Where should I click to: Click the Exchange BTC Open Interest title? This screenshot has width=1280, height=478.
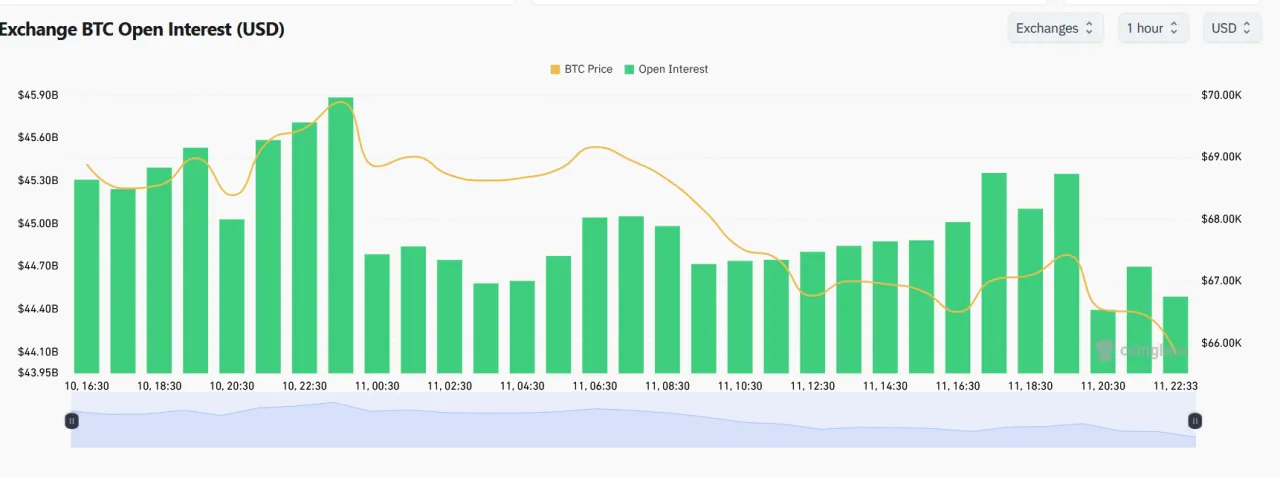[142, 29]
